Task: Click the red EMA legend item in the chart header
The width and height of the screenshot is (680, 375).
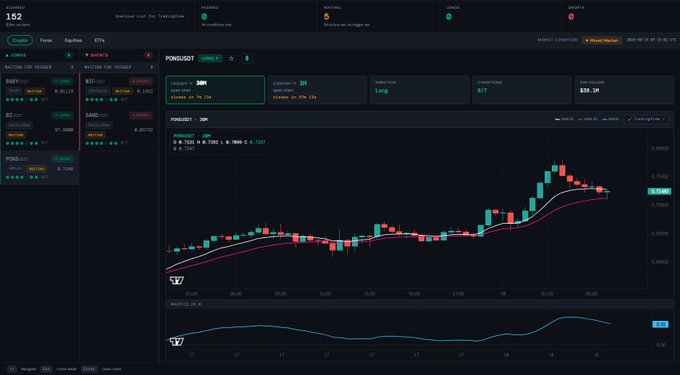Action: (588, 119)
